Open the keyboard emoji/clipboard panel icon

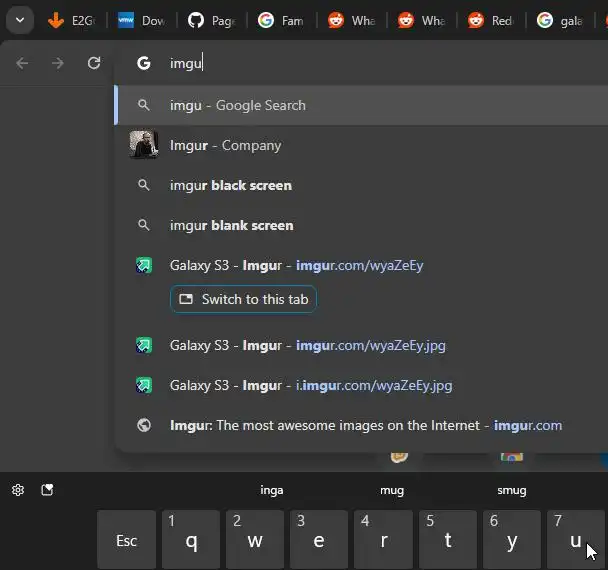point(47,490)
